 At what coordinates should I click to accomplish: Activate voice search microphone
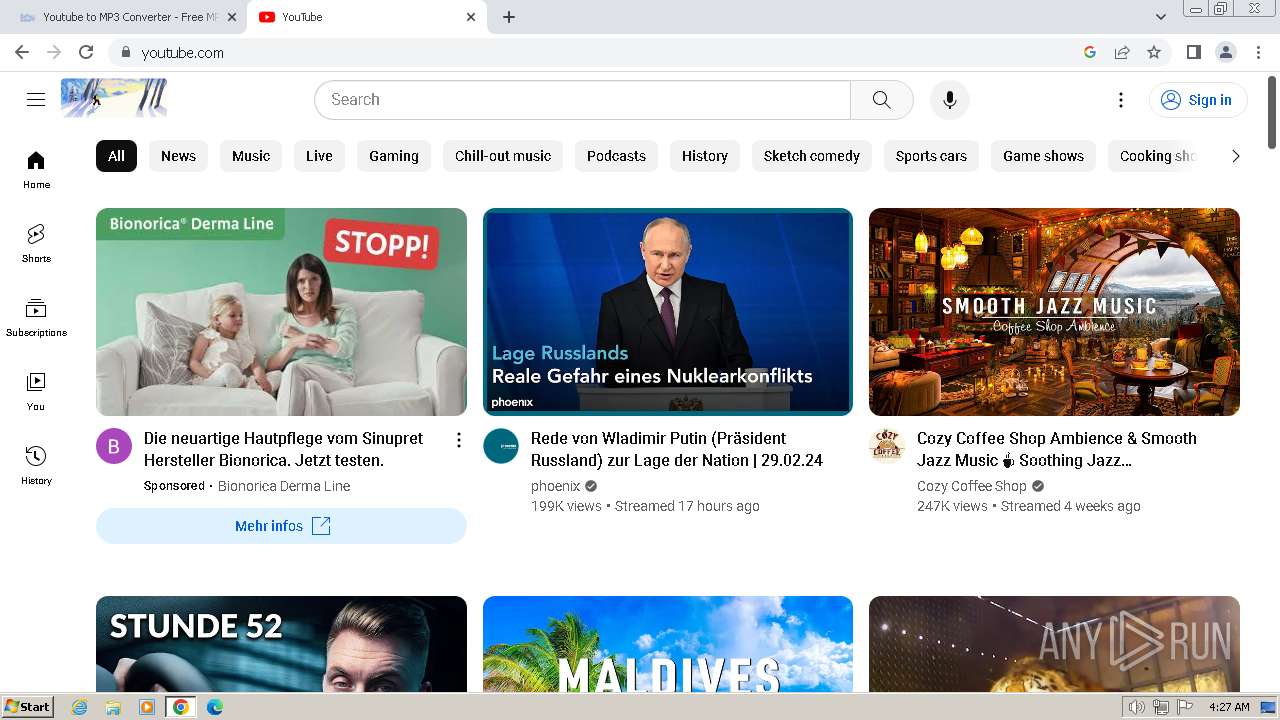point(950,100)
